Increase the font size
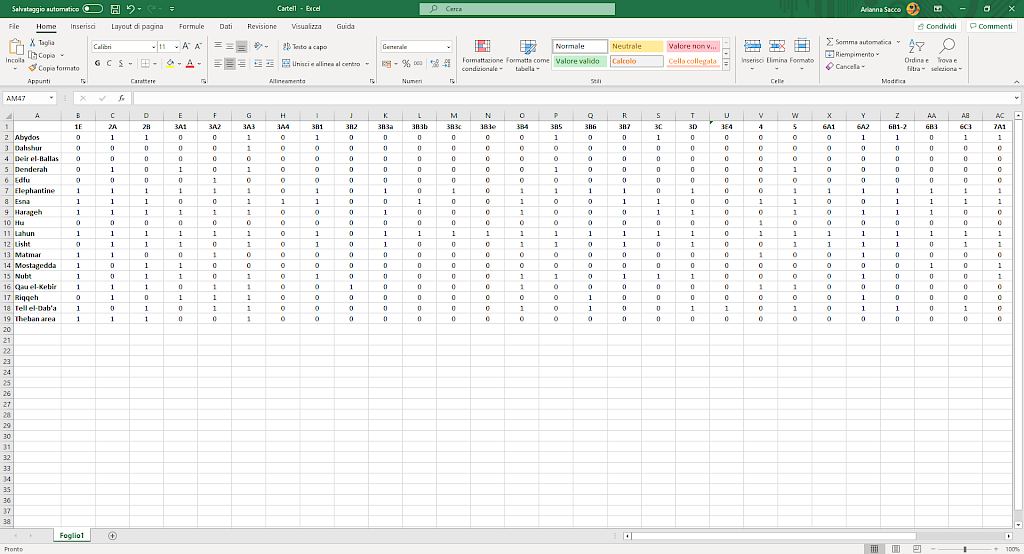Screen dimensions: 1024x554 186,46
